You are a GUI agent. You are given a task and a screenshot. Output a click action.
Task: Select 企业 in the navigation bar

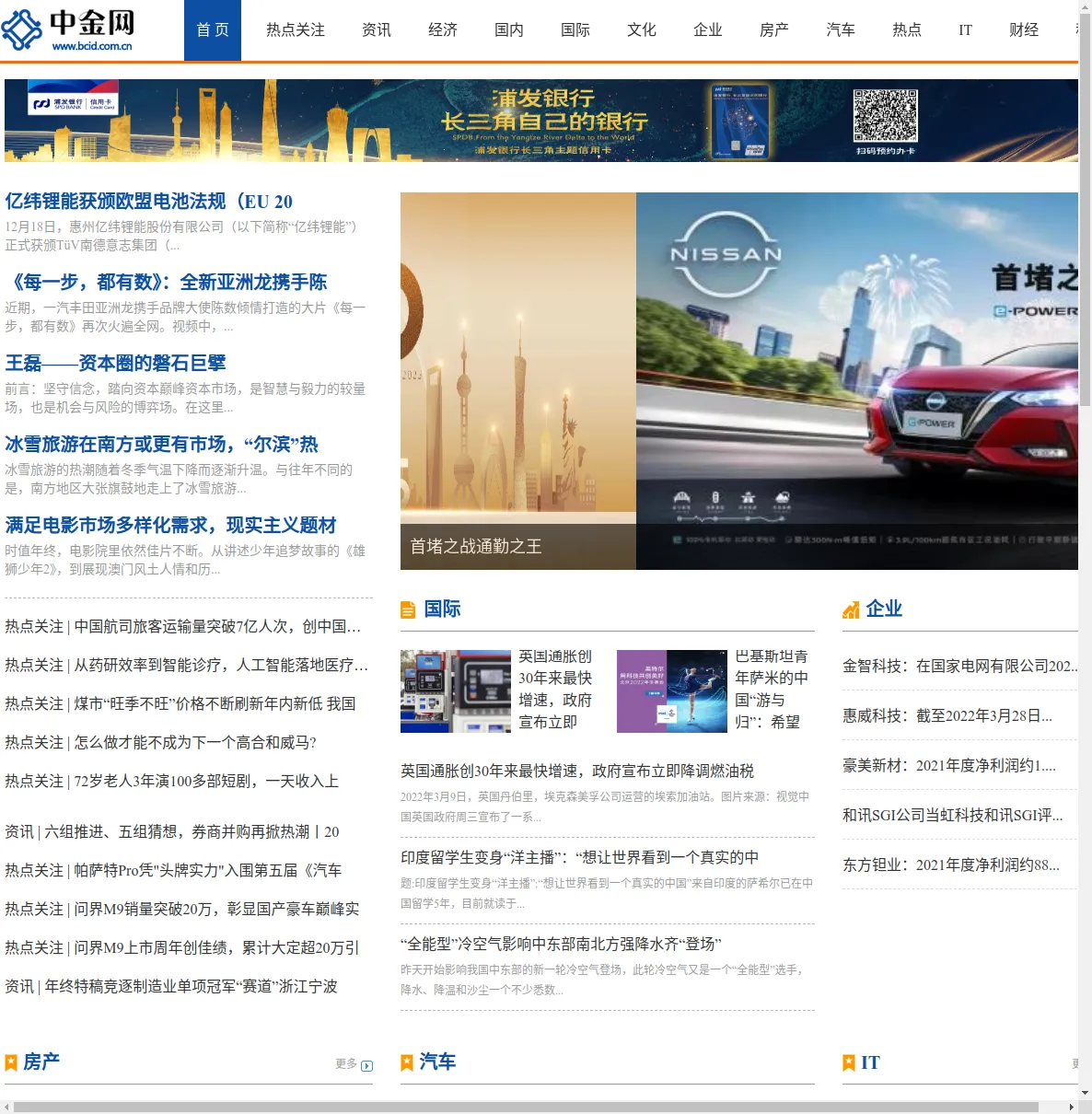click(x=708, y=30)
